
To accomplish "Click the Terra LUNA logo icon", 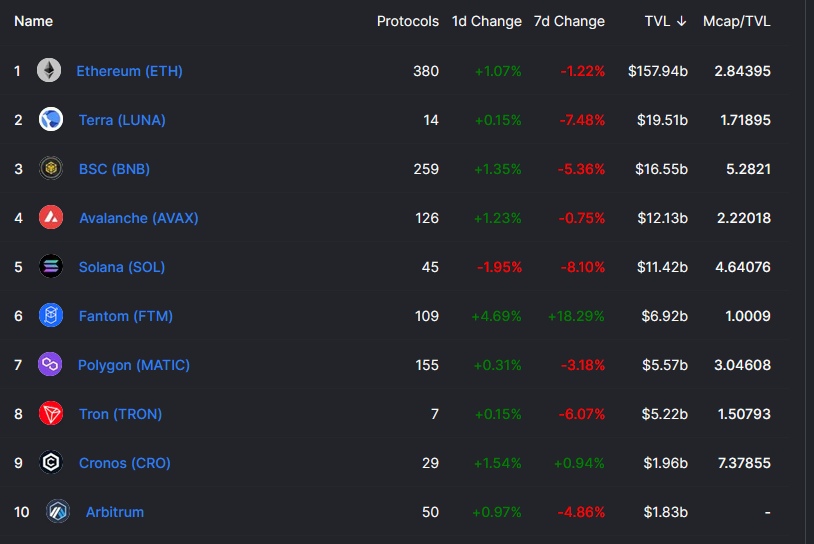I will click(x=51, y=120).
